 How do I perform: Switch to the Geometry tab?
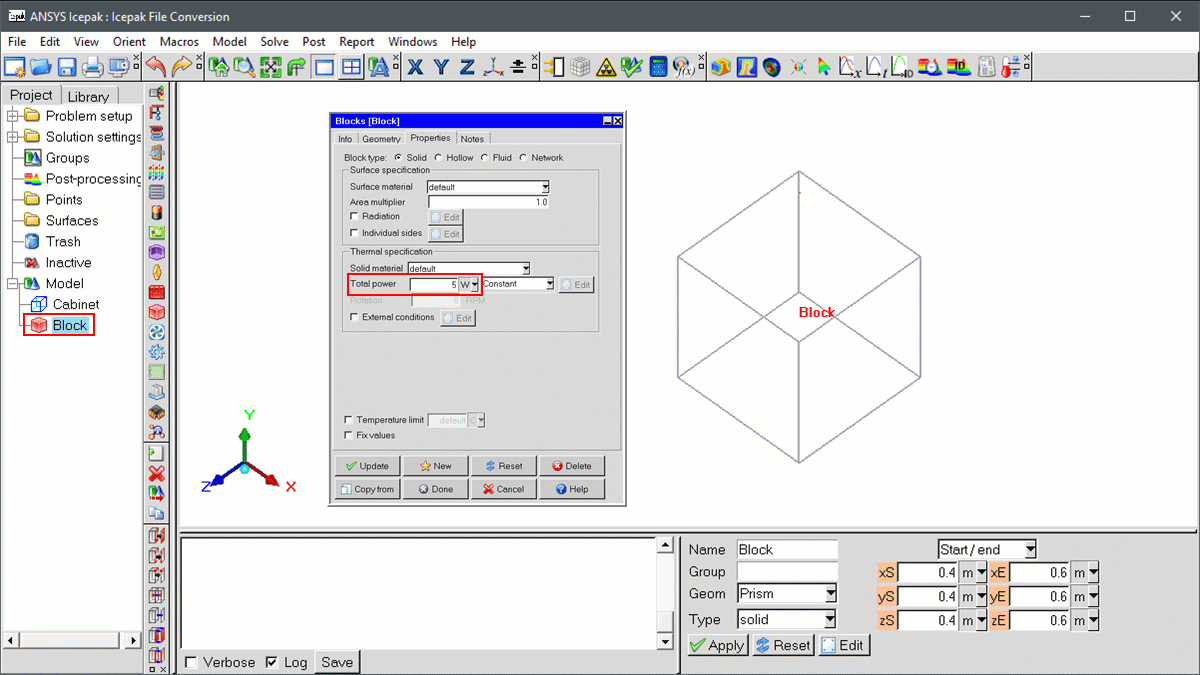point(381,139)
